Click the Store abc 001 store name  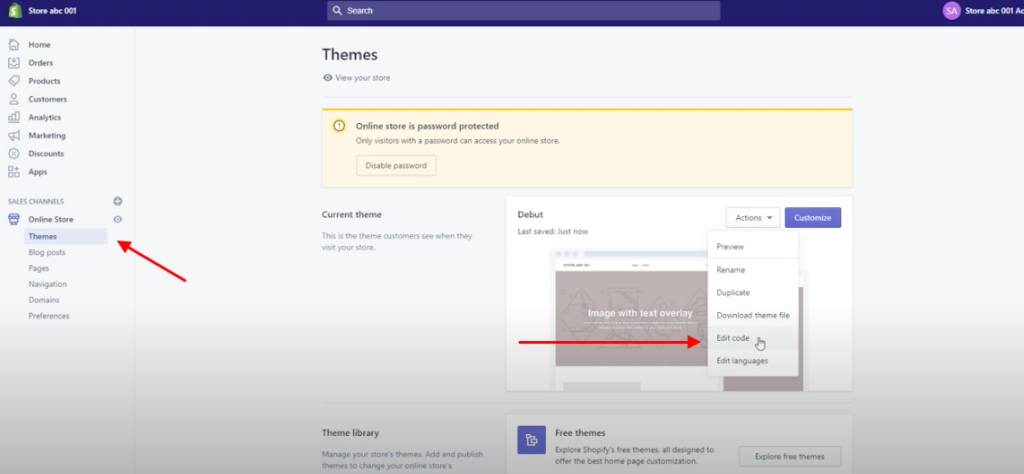click(52, 10)
